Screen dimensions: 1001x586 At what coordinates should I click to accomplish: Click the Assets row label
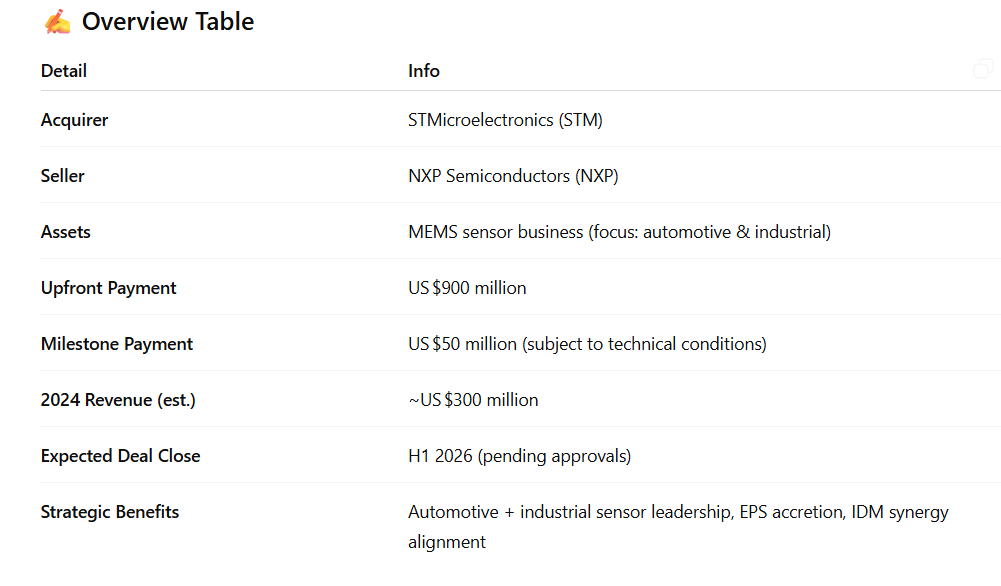66,232
